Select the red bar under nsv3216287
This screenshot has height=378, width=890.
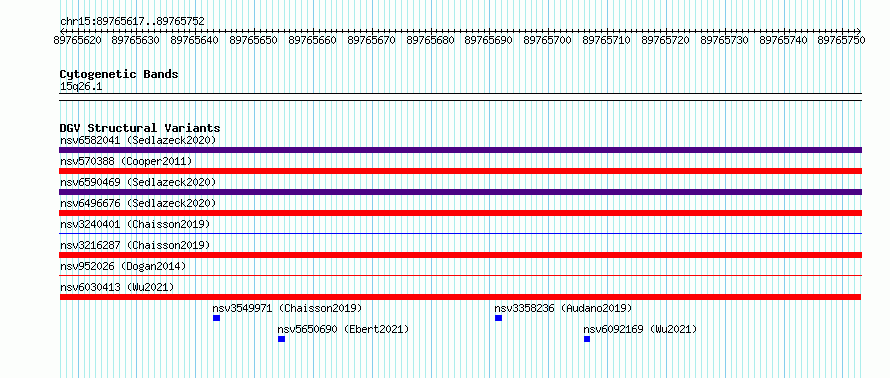click(x=460, y=255)
